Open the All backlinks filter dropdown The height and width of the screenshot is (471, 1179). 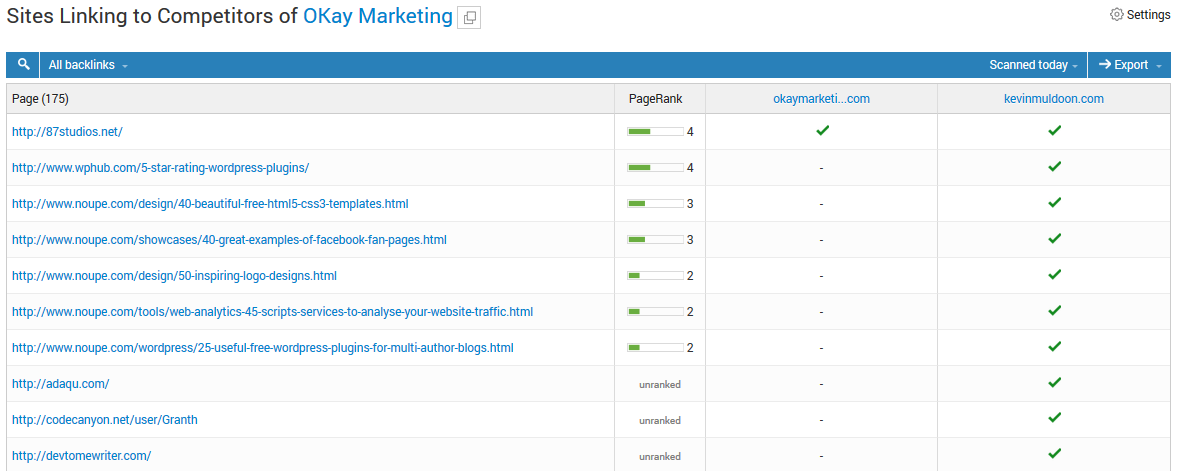(x=88, y=65)
